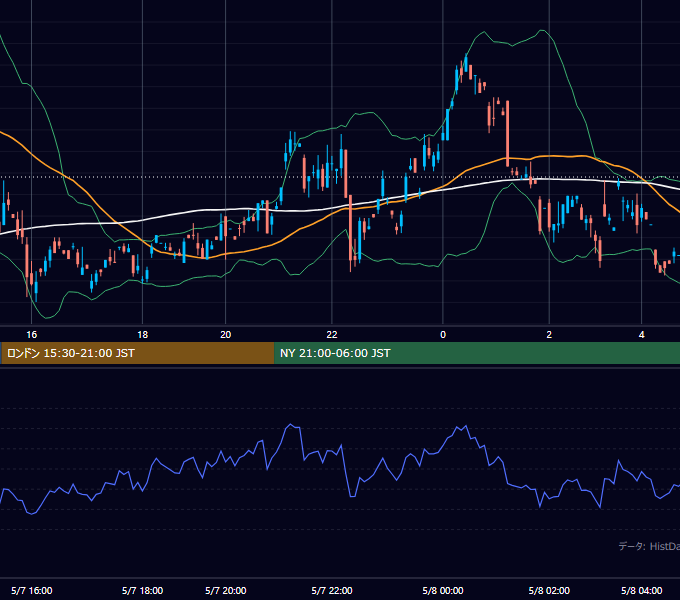680x600 pixels.
Task: Click the 5/8 00:00 date label
Action: click(x=443, y=590)
